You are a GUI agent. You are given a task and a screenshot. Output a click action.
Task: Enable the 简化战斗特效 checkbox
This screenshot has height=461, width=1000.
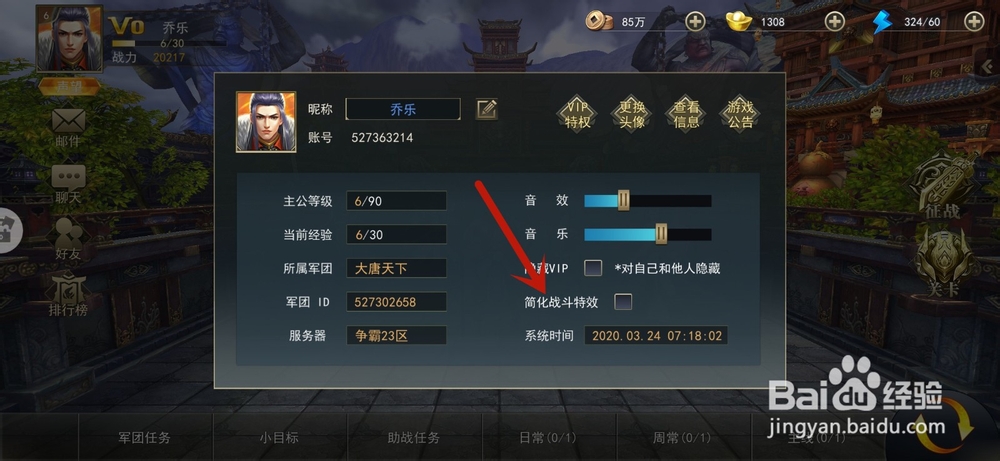point(623,302)
